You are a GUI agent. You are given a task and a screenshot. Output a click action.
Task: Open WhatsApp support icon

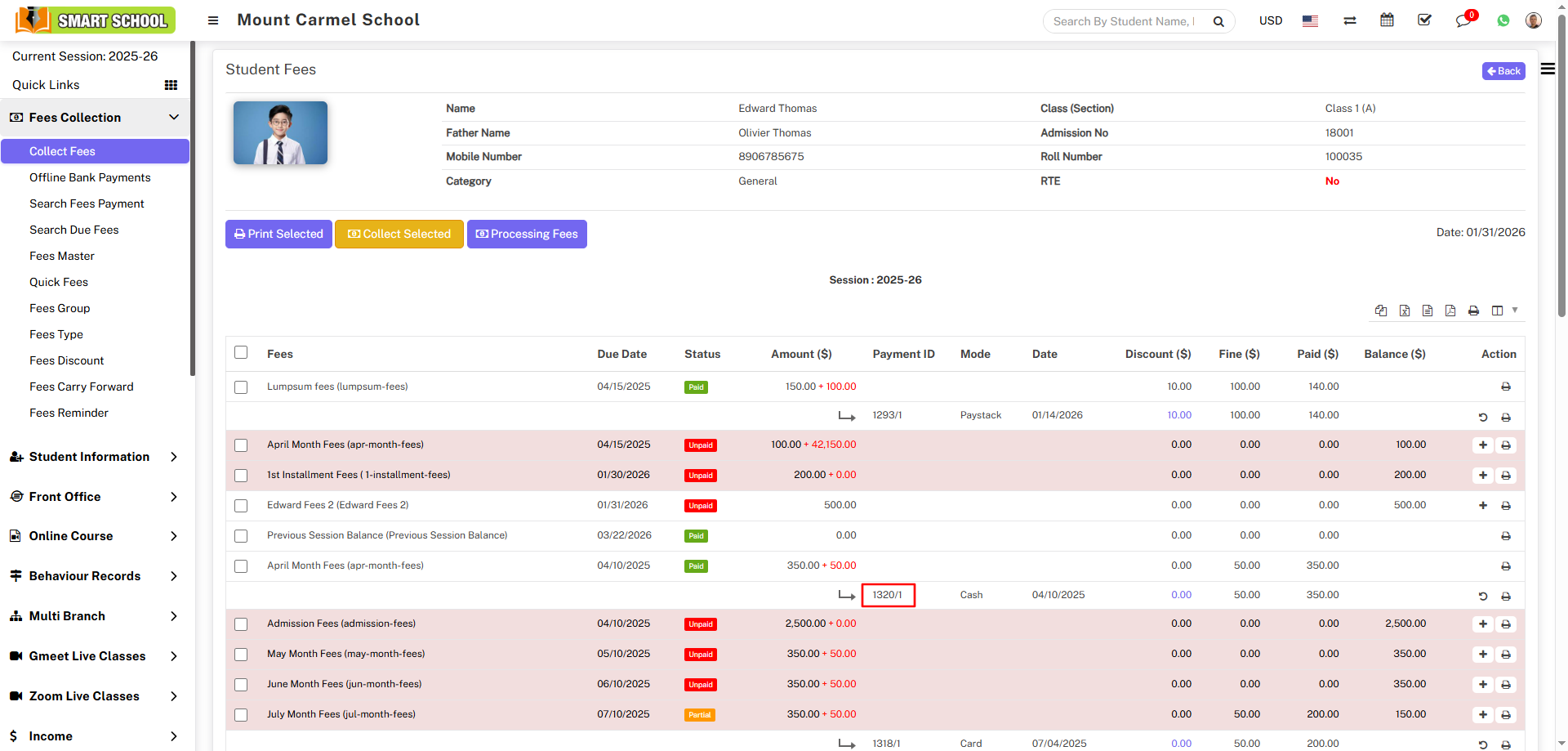1503,20
